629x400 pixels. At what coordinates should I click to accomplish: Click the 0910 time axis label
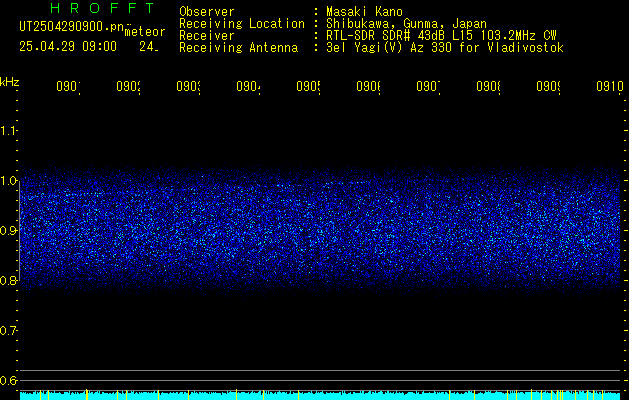point(610,86)
